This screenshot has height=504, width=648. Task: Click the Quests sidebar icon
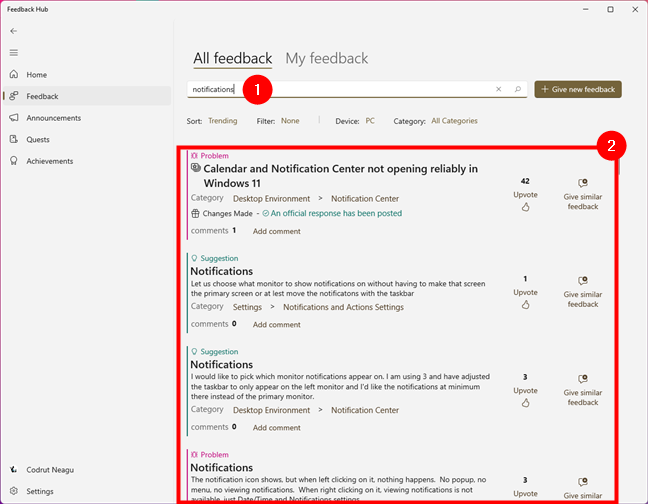pyautogui.click(x=14, y=139)
